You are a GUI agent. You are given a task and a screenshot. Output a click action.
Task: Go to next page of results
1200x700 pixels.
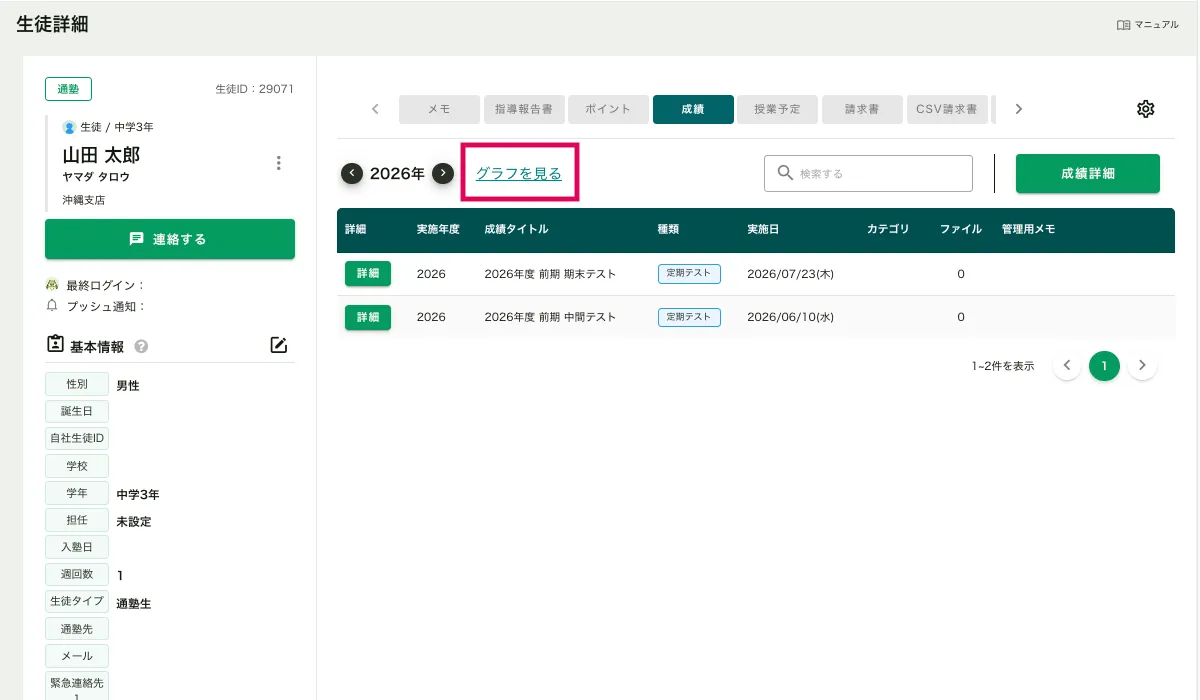coord(1142,366)
